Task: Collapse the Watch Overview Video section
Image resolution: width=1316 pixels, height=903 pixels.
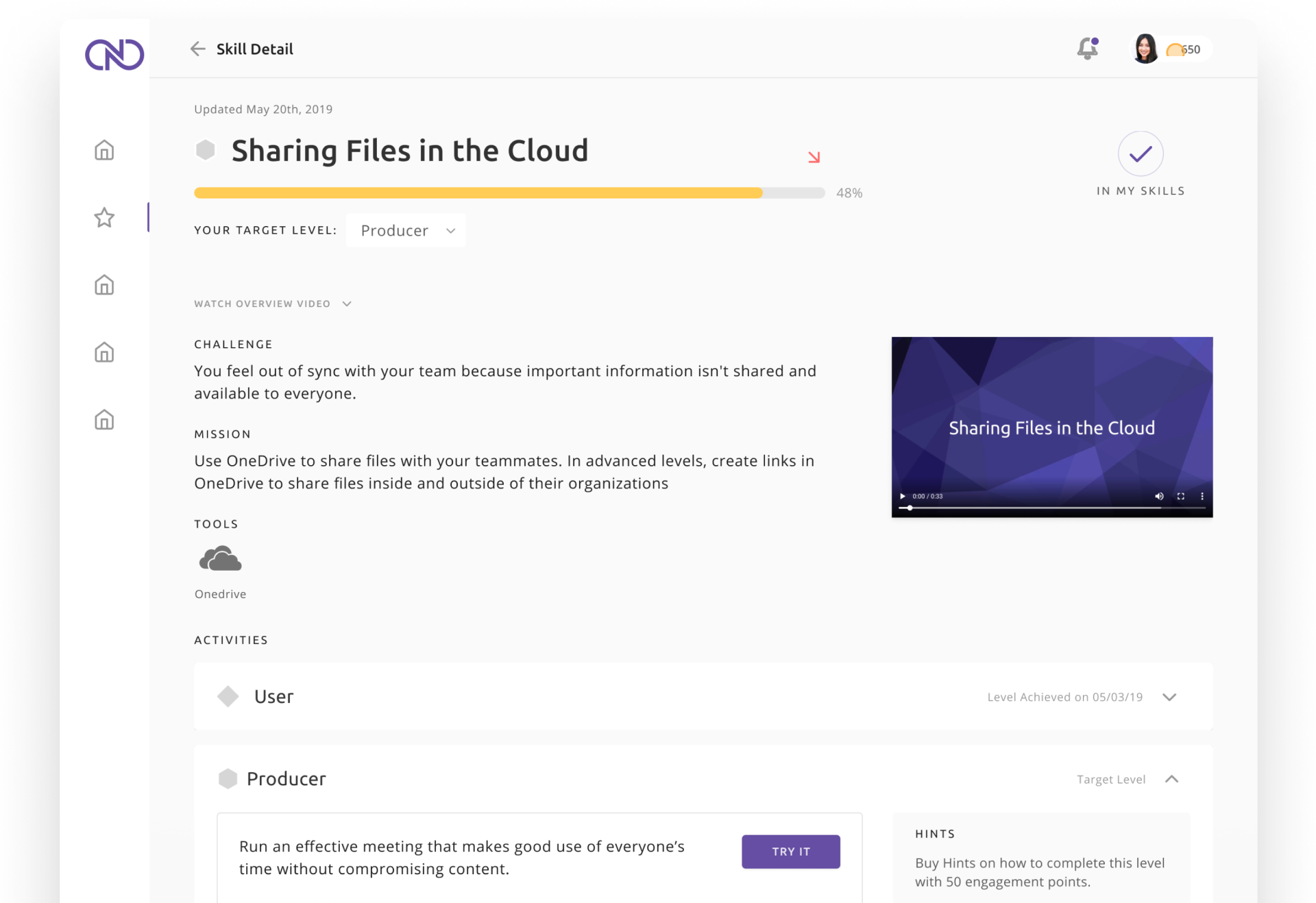Action: 347,304
